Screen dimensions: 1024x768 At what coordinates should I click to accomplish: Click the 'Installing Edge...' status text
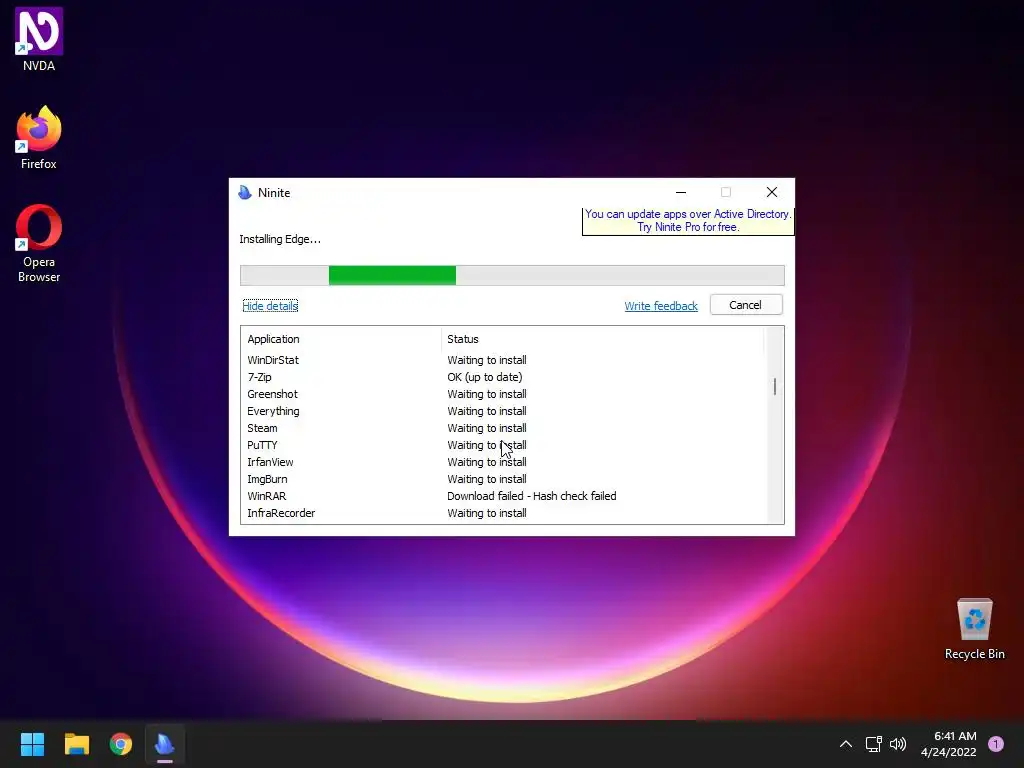280,239
